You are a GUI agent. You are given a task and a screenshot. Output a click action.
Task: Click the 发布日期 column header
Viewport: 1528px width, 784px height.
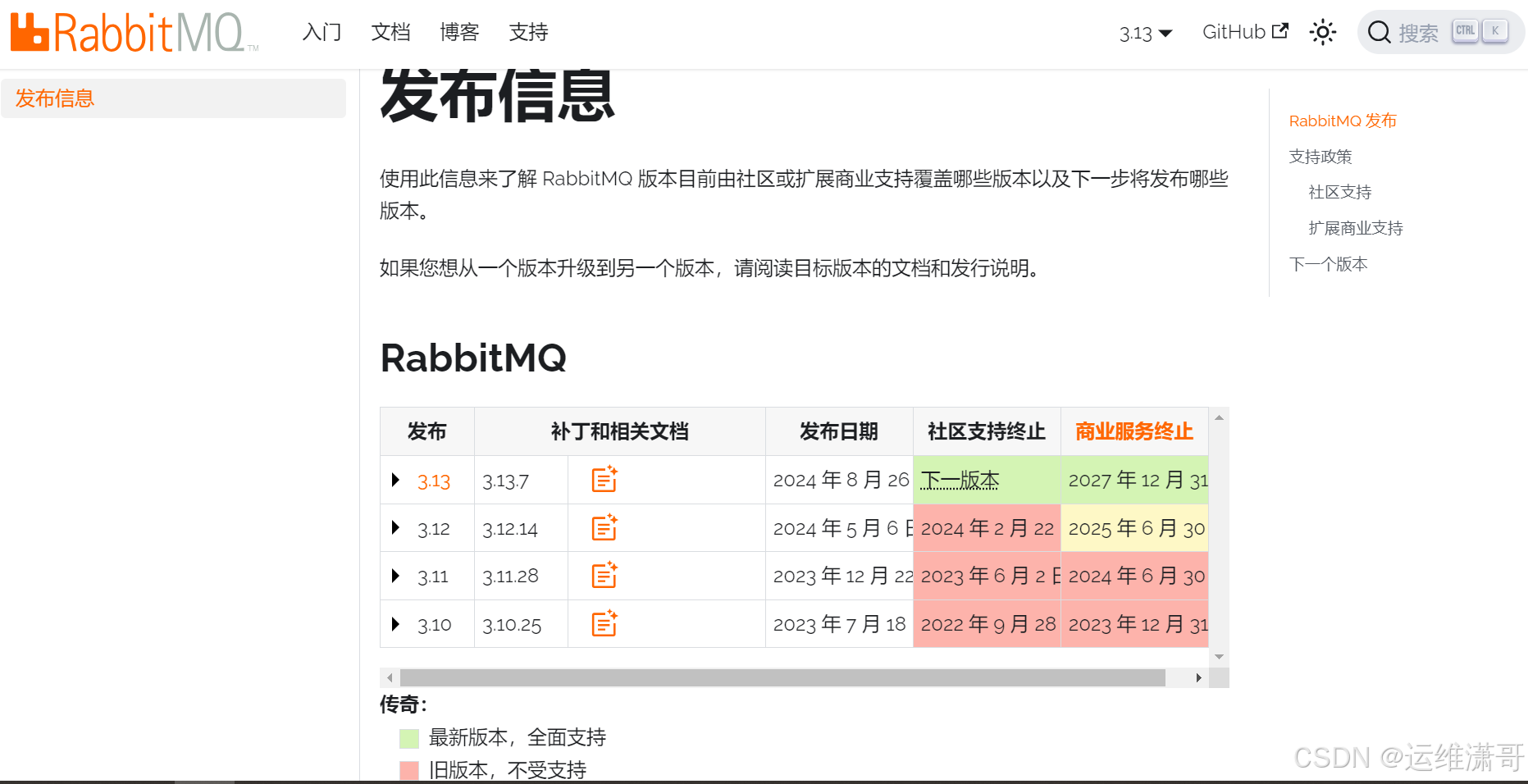pos(839,431)
